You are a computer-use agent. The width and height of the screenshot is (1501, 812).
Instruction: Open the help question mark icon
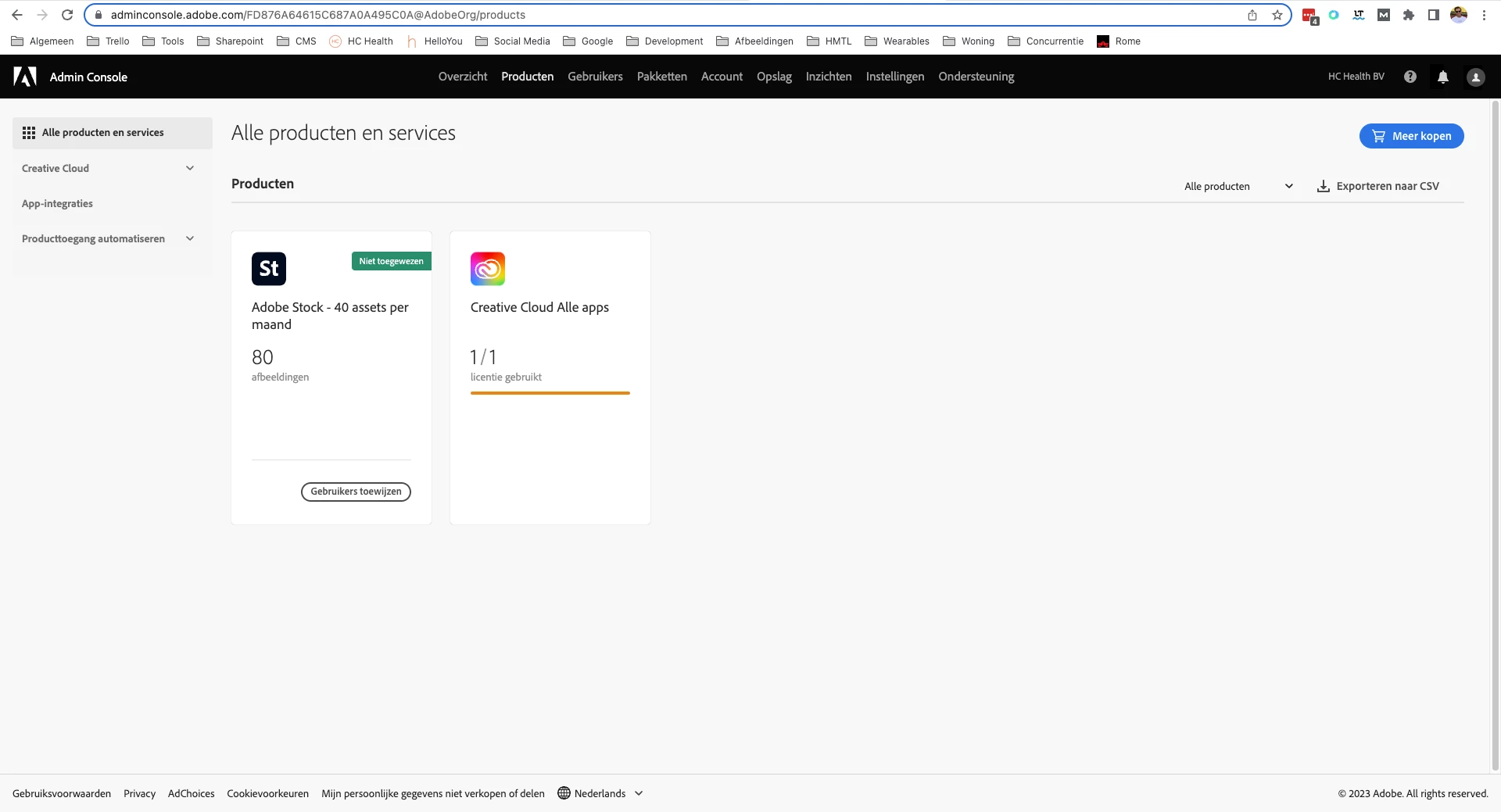[x=1410, y=77]
